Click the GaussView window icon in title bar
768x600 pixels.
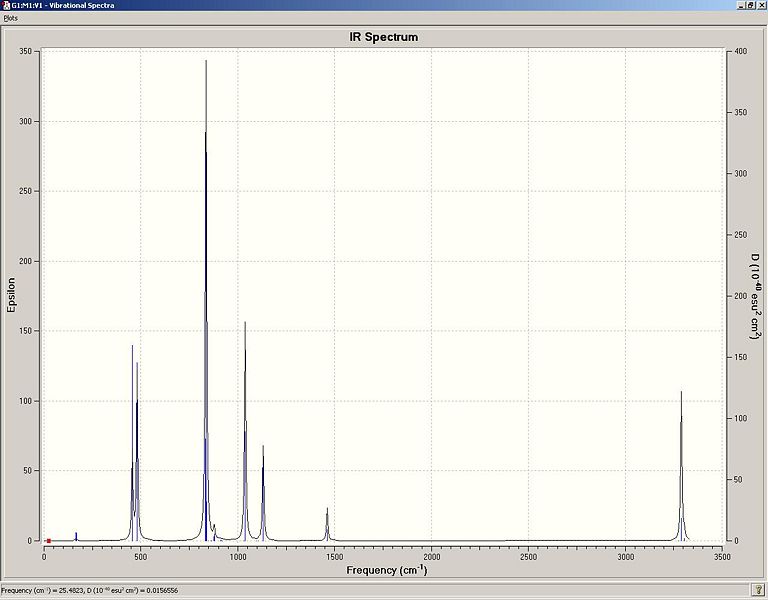tap(4, 5)
